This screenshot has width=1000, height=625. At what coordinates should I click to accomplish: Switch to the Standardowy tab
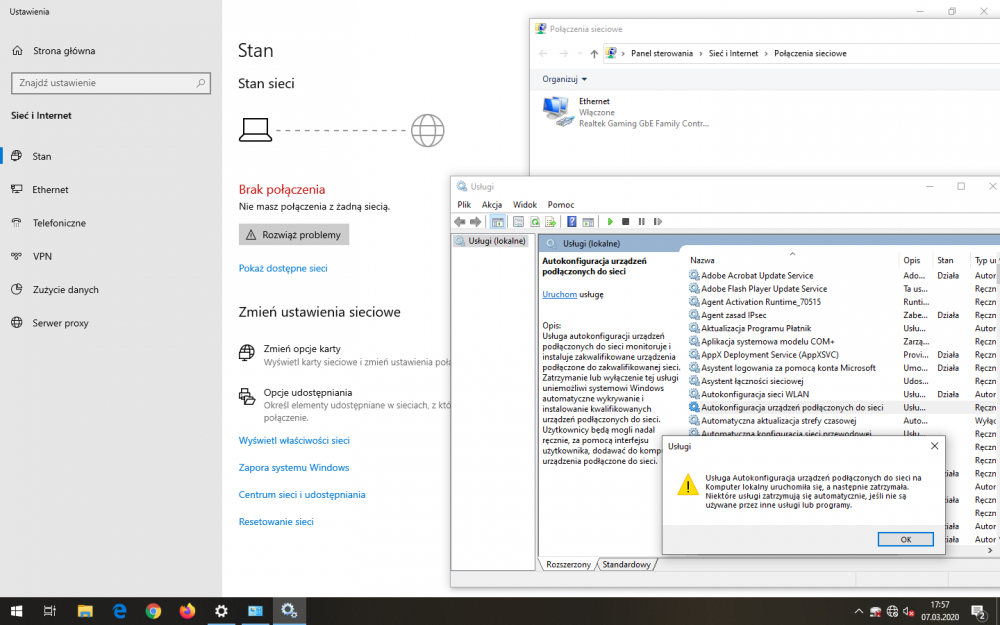click(x=627, y=565)
